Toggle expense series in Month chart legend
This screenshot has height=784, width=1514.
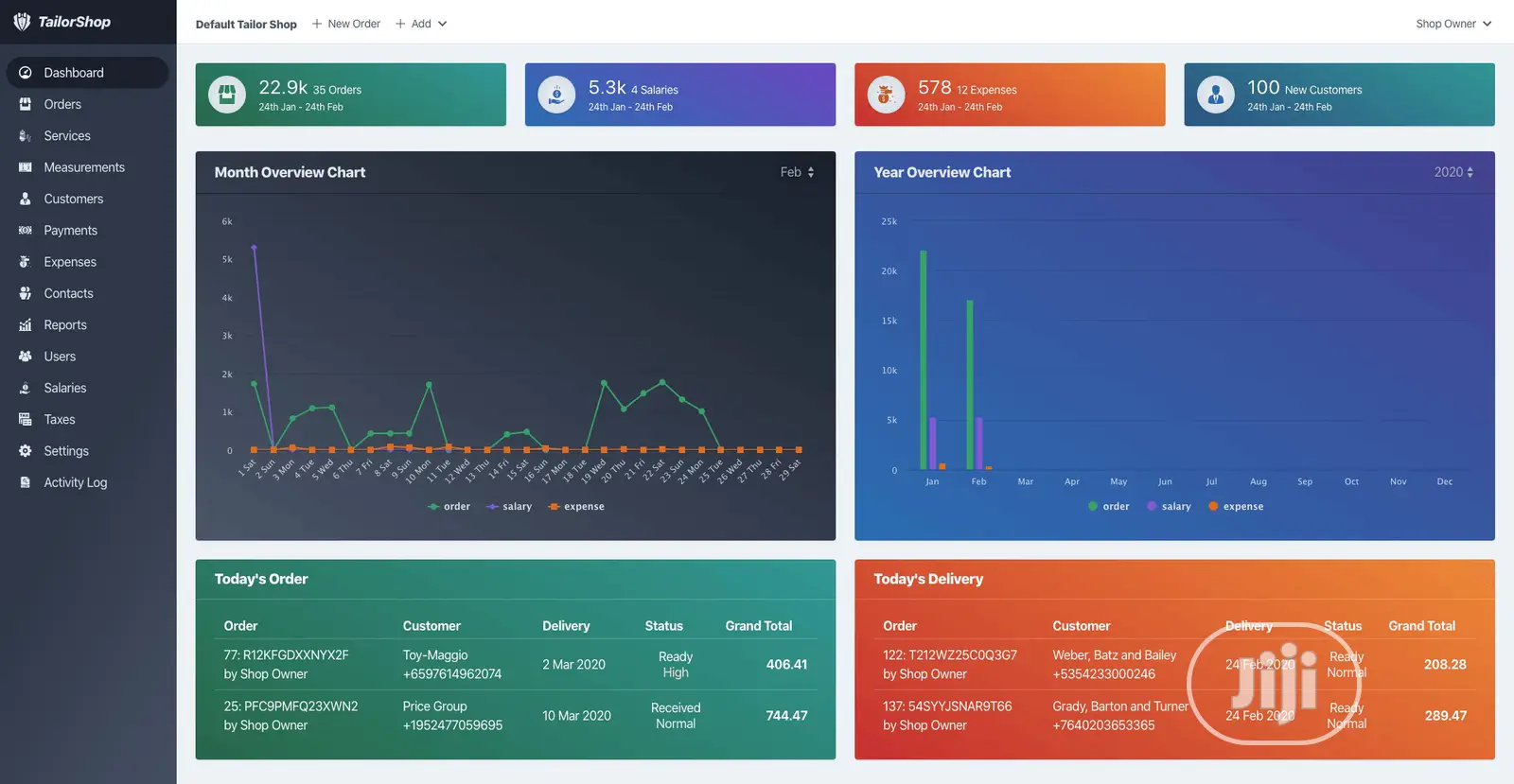tap(576, 507)
